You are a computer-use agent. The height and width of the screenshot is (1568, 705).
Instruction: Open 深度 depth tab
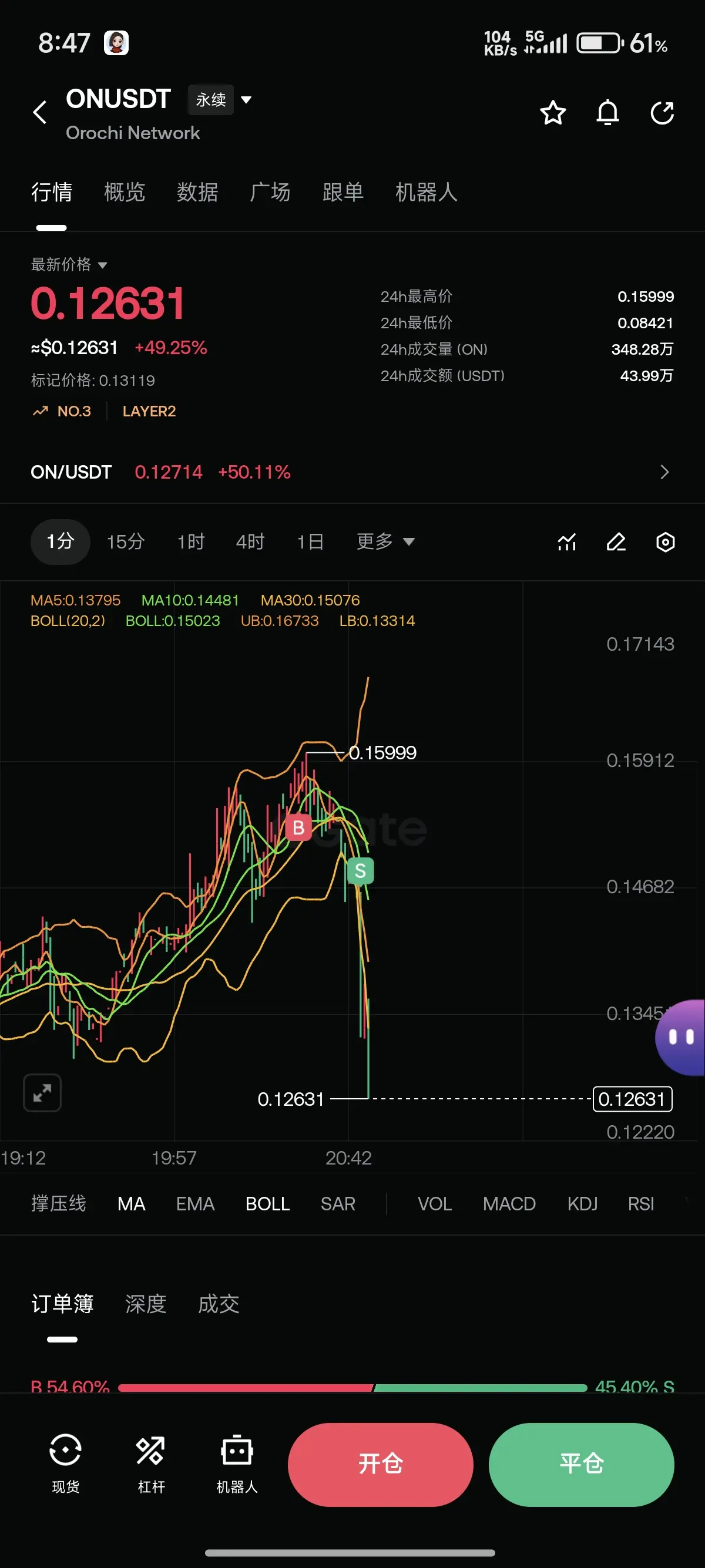[x=146, y=1303]
